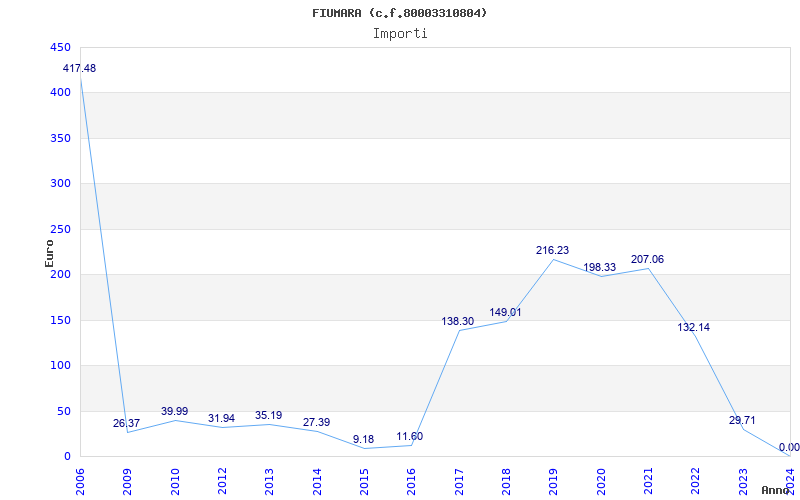Image resolution: width=800 pixels, height=500 pixels.
Task: Select the 0.00 data label for 2024
Action: [789, 448]
